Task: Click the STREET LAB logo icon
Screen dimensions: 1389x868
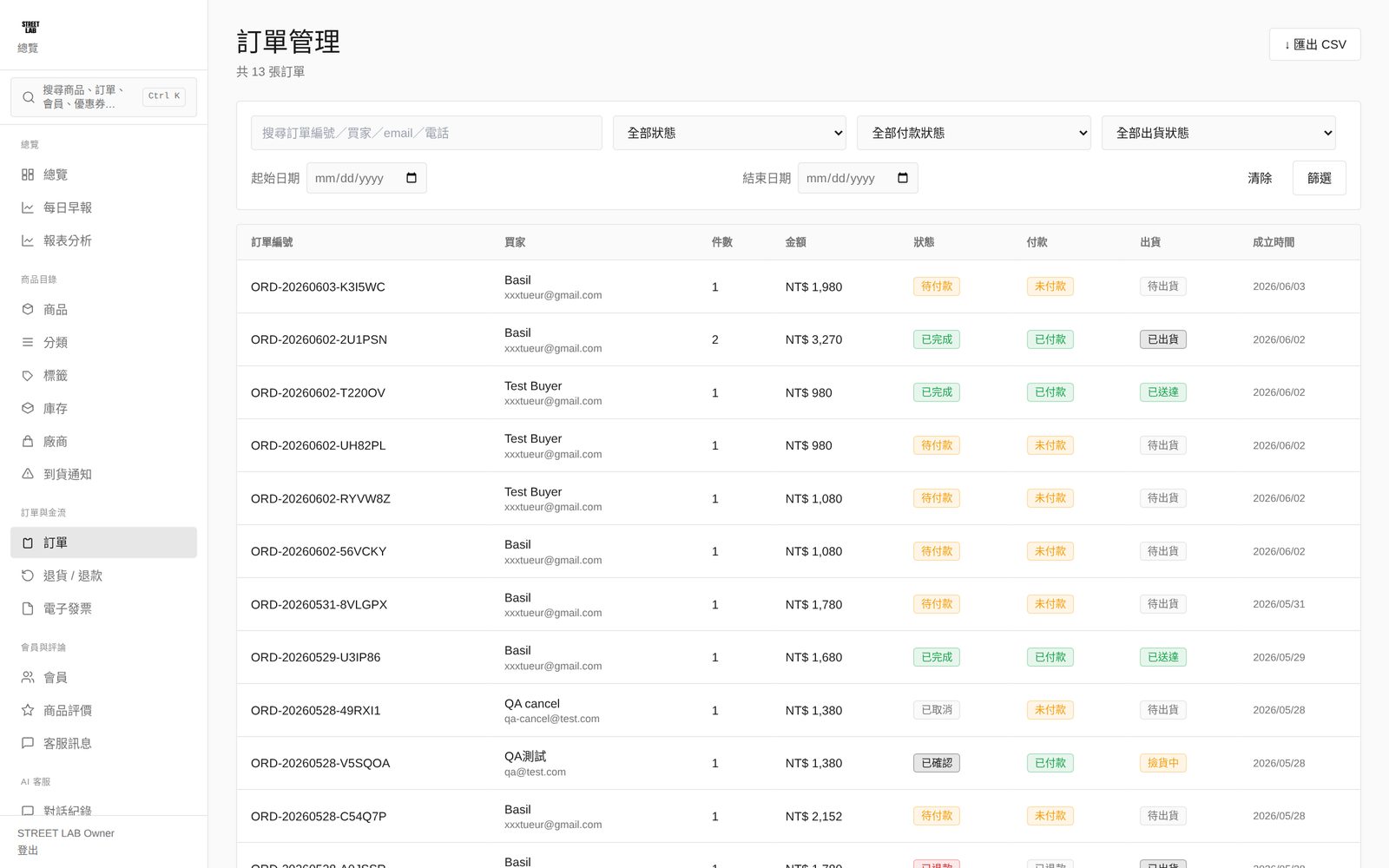Action: pos(30,27)
